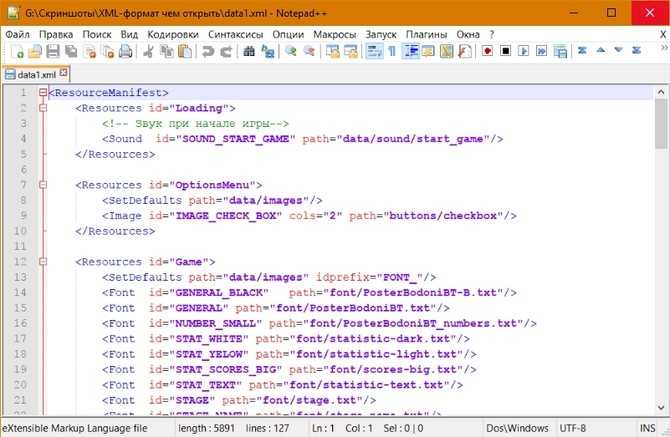Image resolution: width=670 pixels, height=437 pixels.
Task: Click UTF-8 encoding in status bar
Action: (572, 428)
